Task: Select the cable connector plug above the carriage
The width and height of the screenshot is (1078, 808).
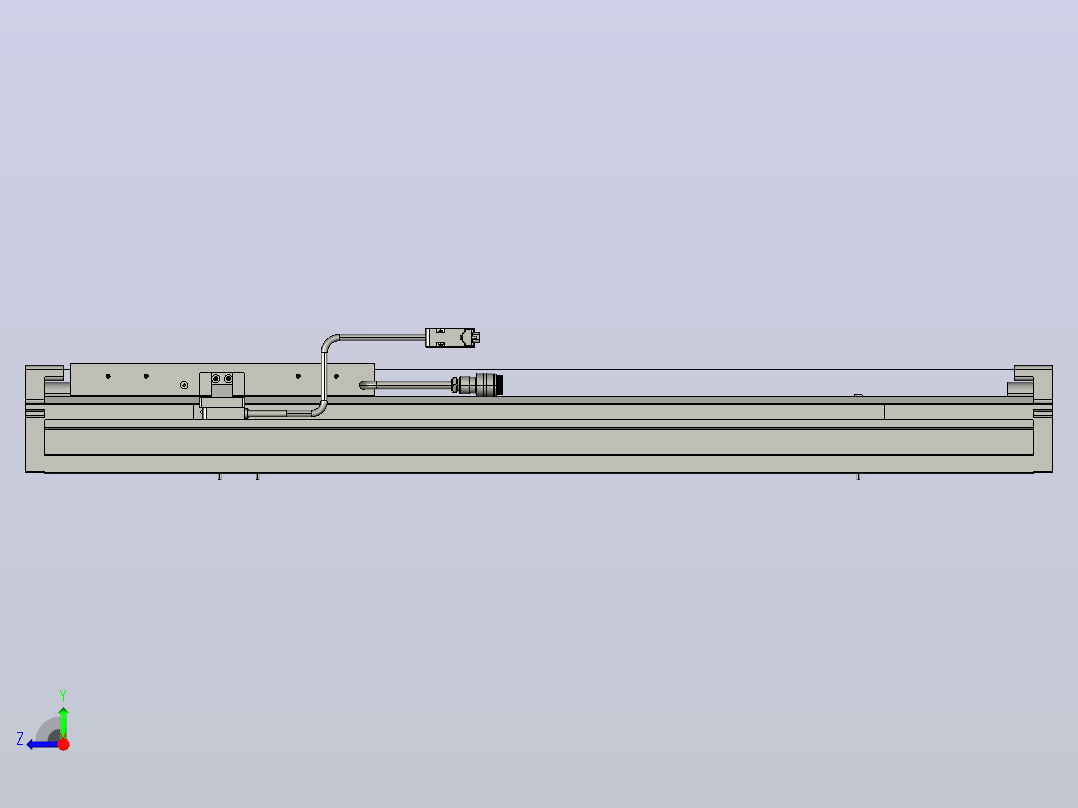Action: (x=452, y=338)
